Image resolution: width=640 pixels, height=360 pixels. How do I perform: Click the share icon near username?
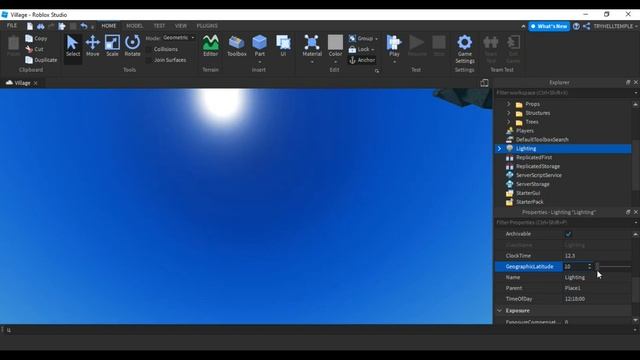[x=587, y=26]
